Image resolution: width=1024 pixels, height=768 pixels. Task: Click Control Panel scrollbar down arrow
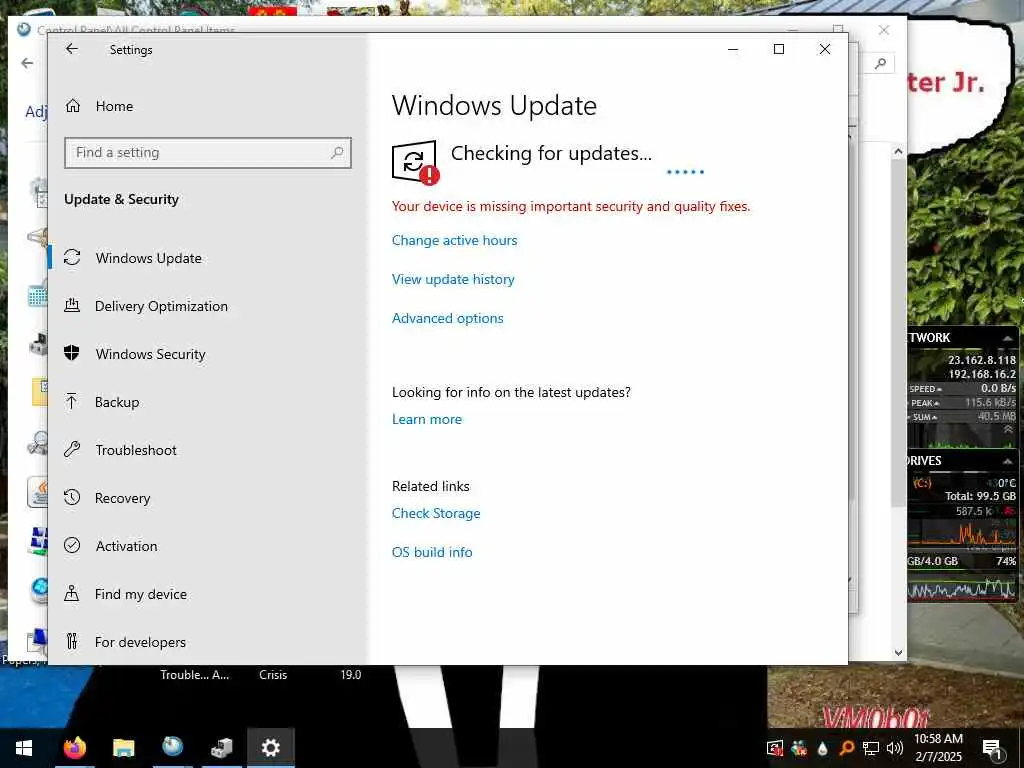898,652
